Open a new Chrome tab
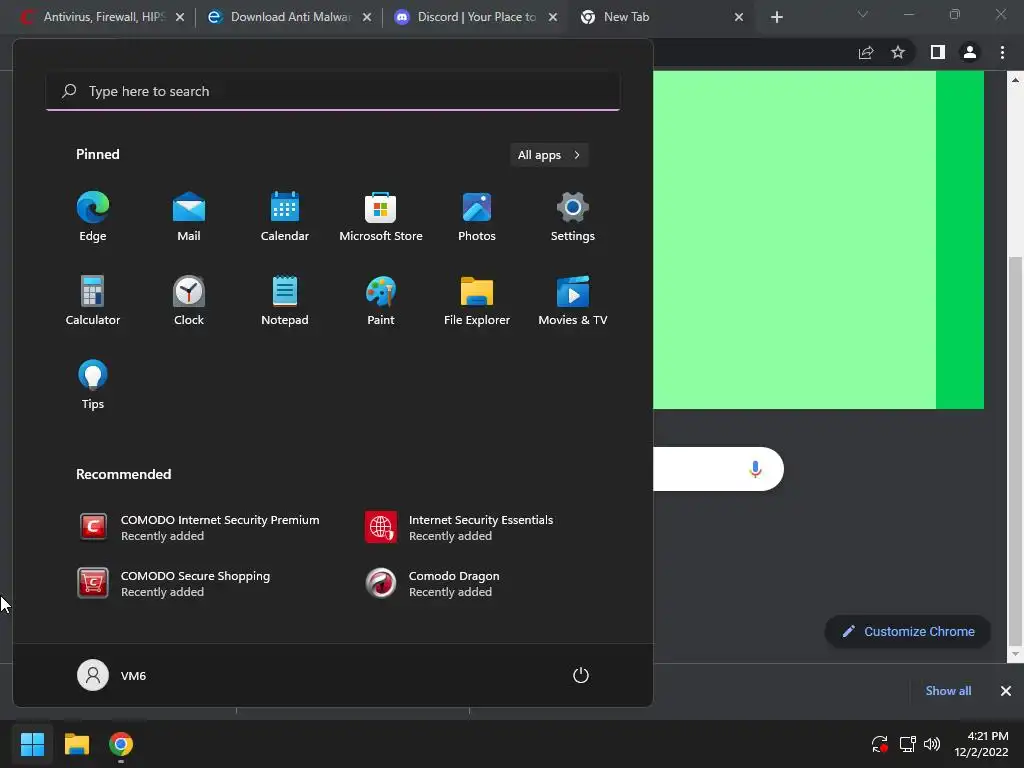This screenshot has width=1024, height=768. (x=776, y=17)
